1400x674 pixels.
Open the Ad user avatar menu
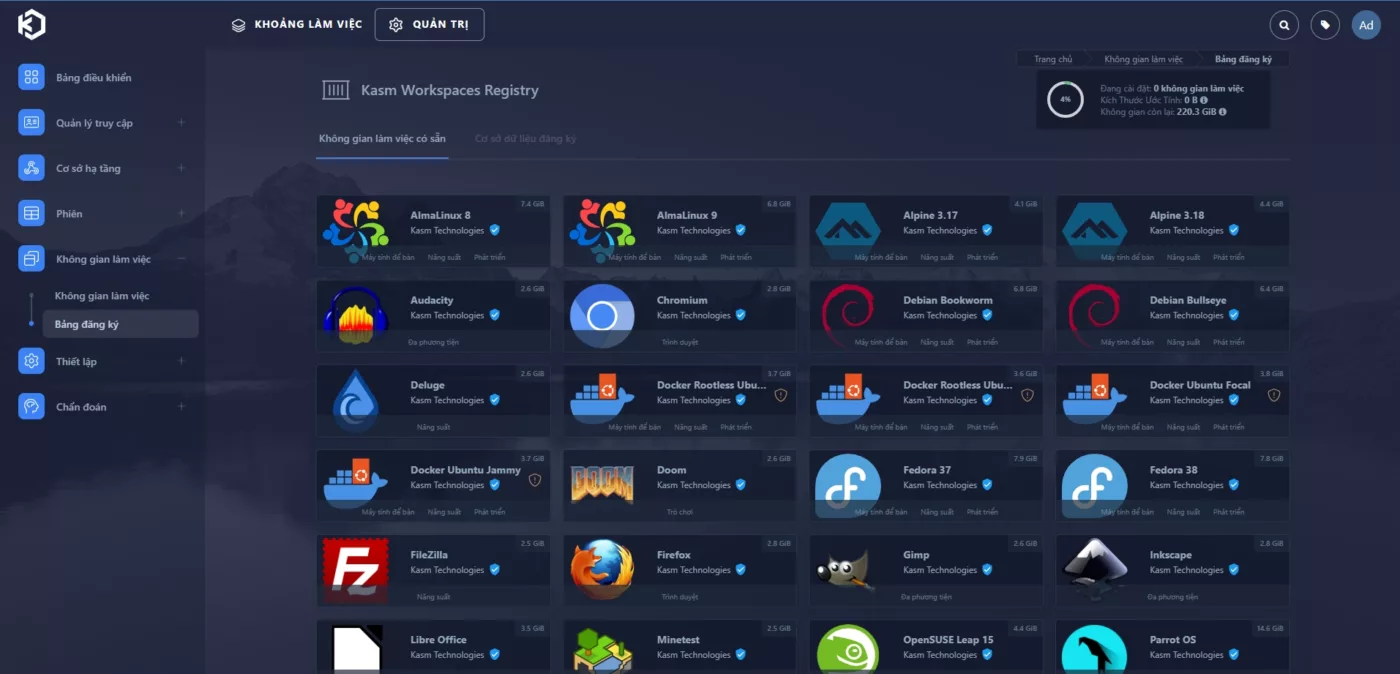[x=1366, y=25]
